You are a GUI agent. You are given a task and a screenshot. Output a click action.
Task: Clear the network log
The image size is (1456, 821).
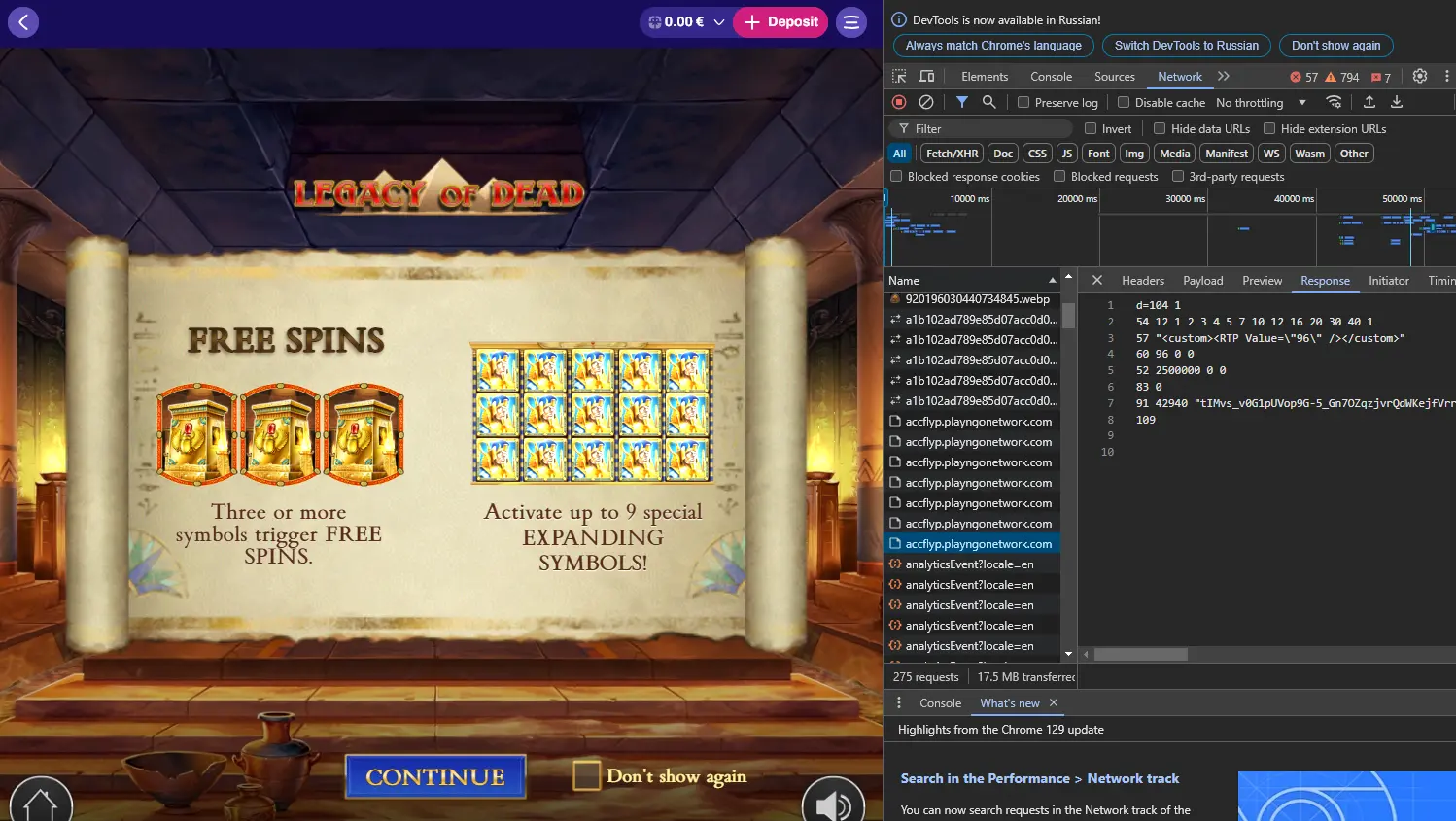(926, 102)
